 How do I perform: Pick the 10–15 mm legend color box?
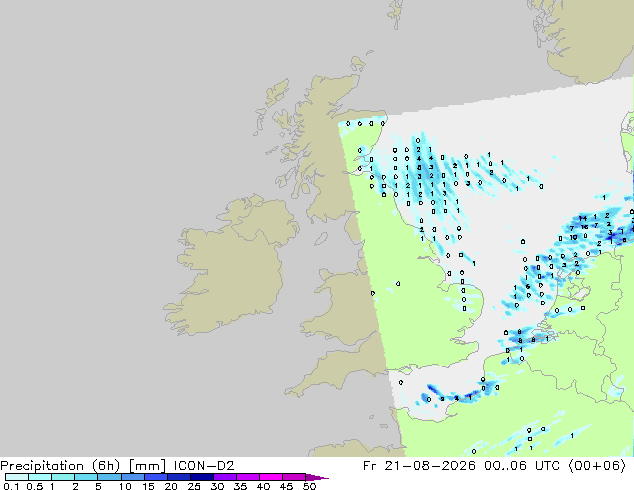pyautogui.click(x=133, y=477)
